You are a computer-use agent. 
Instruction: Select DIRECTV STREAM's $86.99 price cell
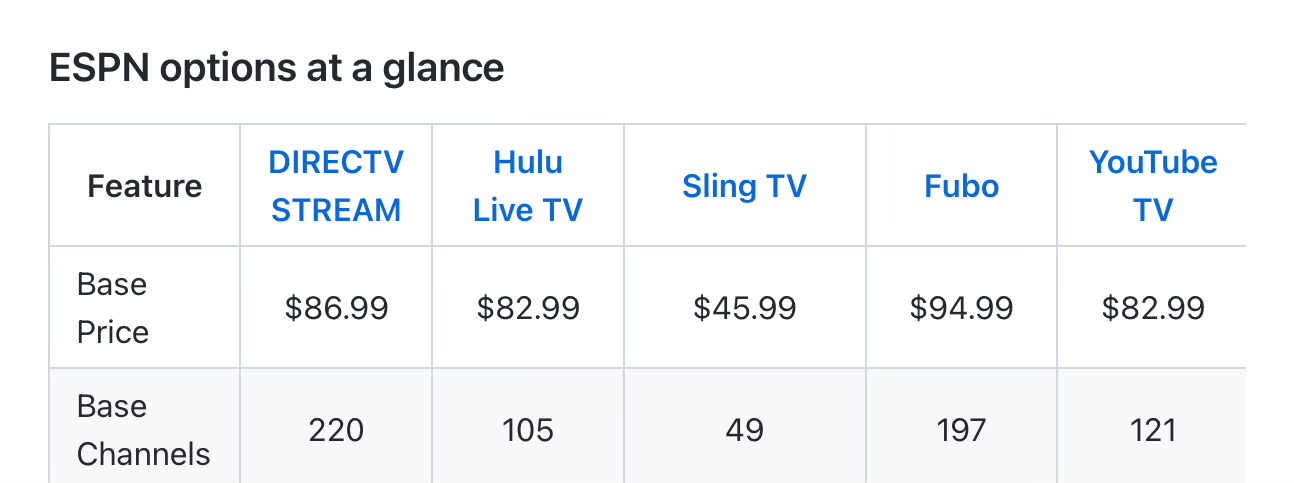click(336, 308)
